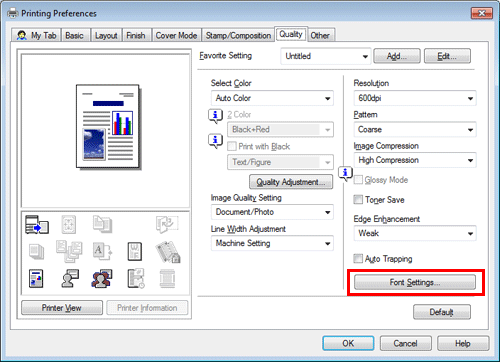
Task: Click the grayed striped banner page icon
Action: [167, 279]
